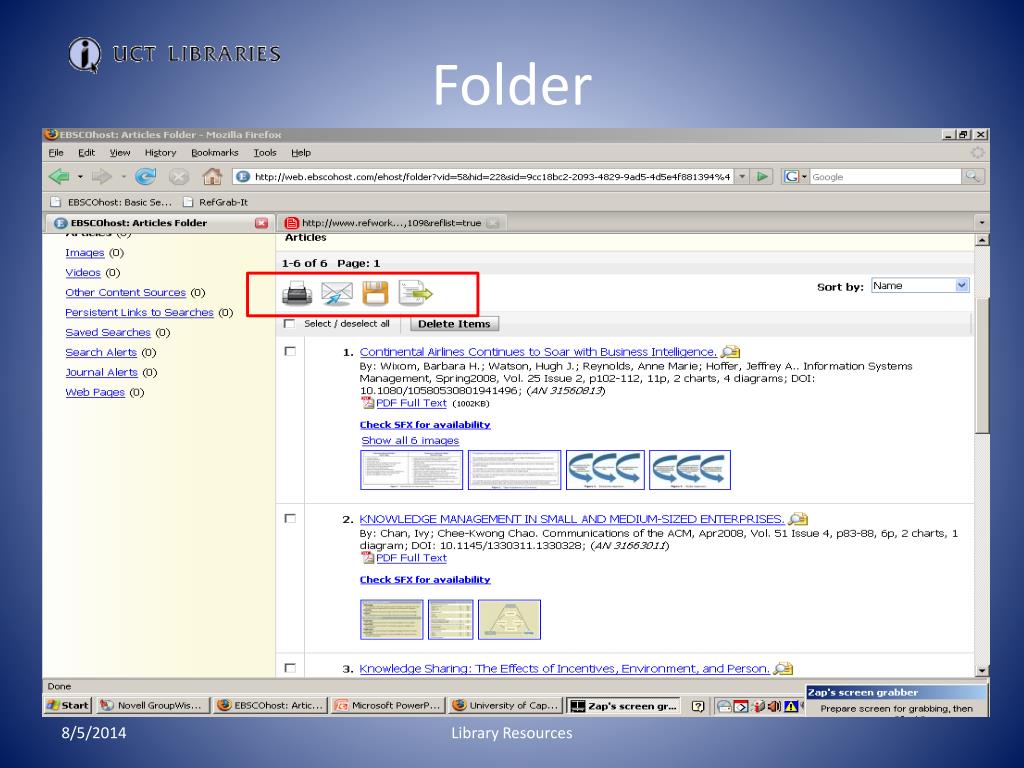Click volume speaker tray icon

[x=775, y=706]
